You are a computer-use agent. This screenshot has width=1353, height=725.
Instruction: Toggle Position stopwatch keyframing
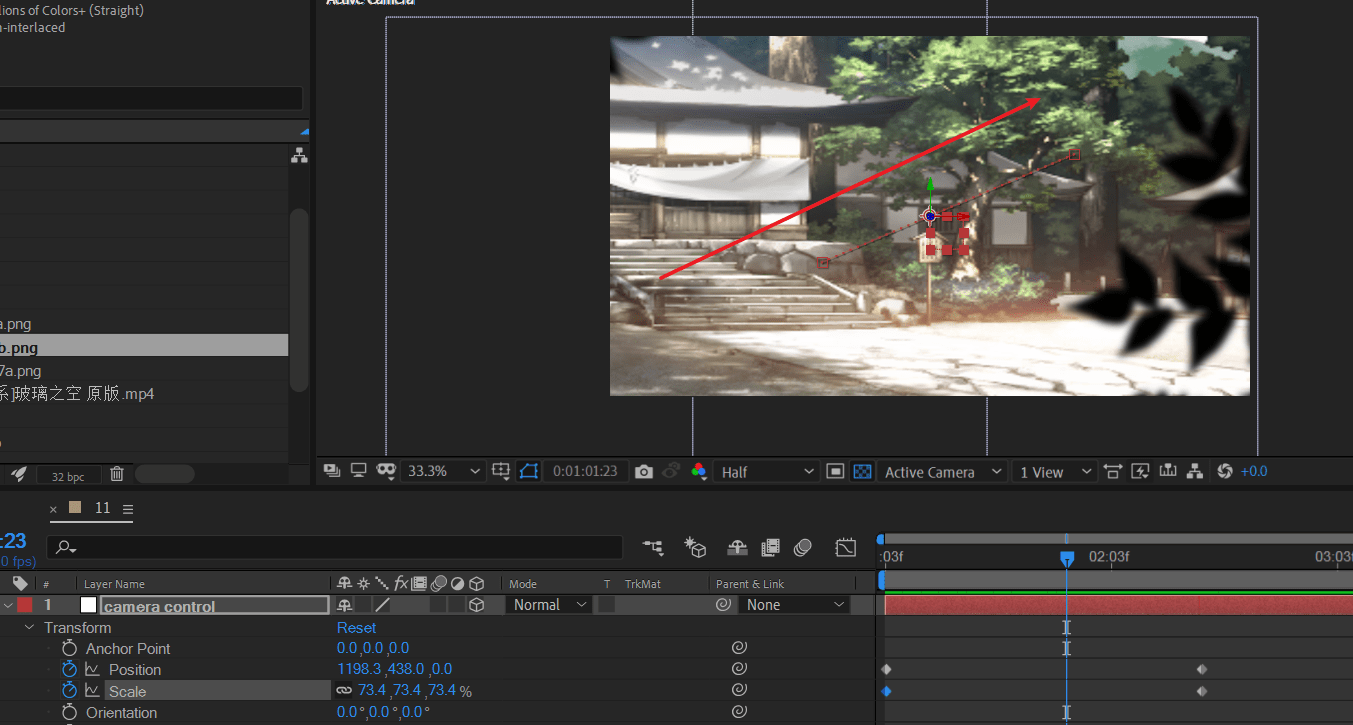(x=69, y=669)
